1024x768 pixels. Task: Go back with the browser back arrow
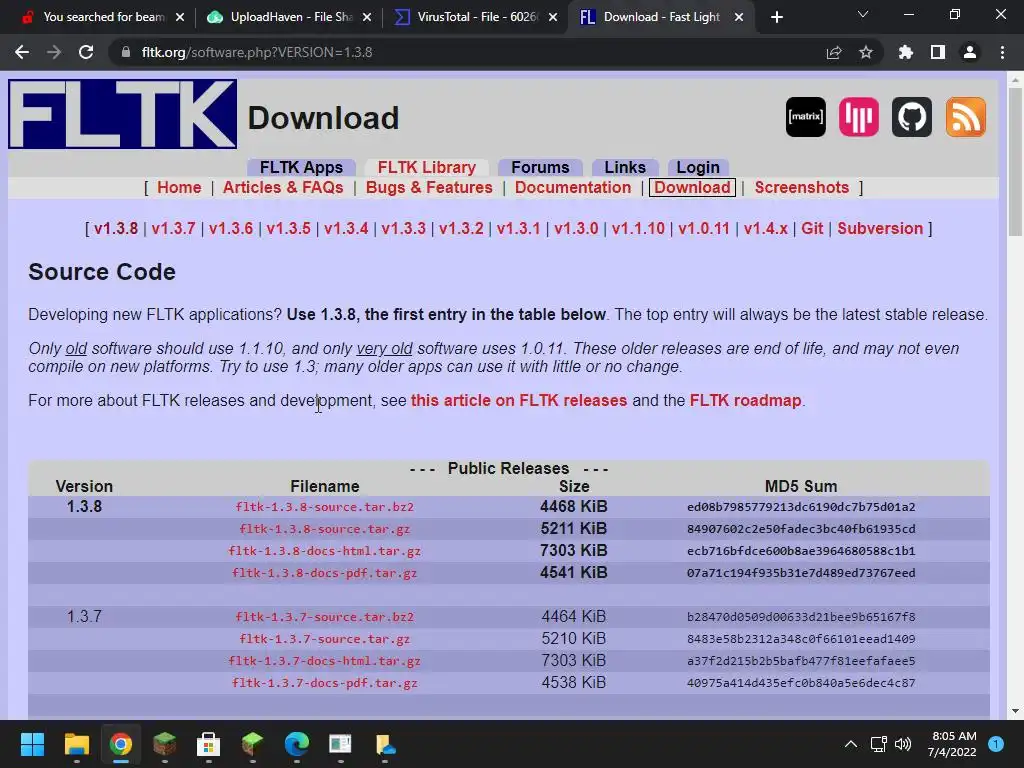pos(22,52)
